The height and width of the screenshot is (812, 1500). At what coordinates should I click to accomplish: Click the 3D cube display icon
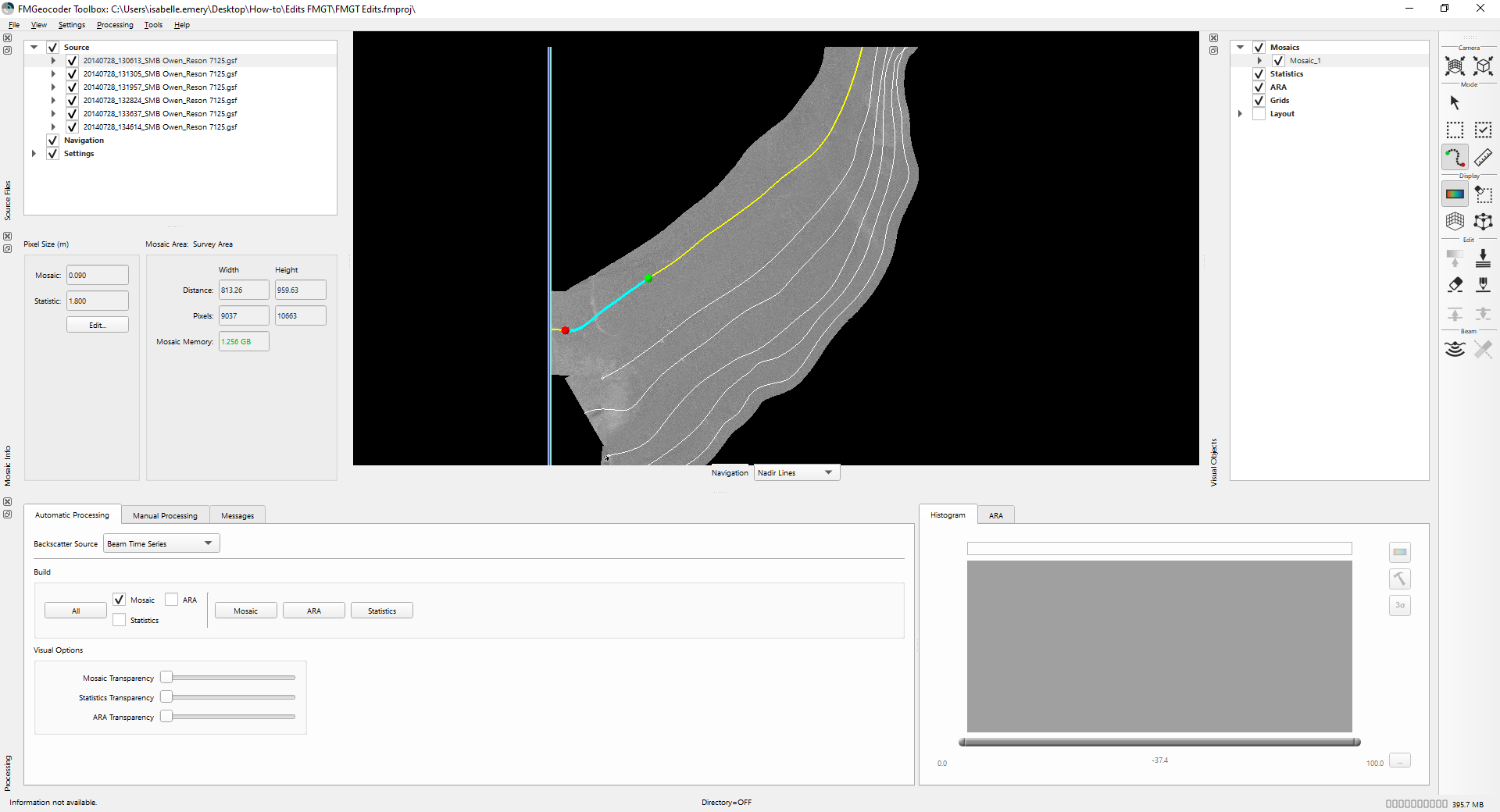click(1483, 222)
